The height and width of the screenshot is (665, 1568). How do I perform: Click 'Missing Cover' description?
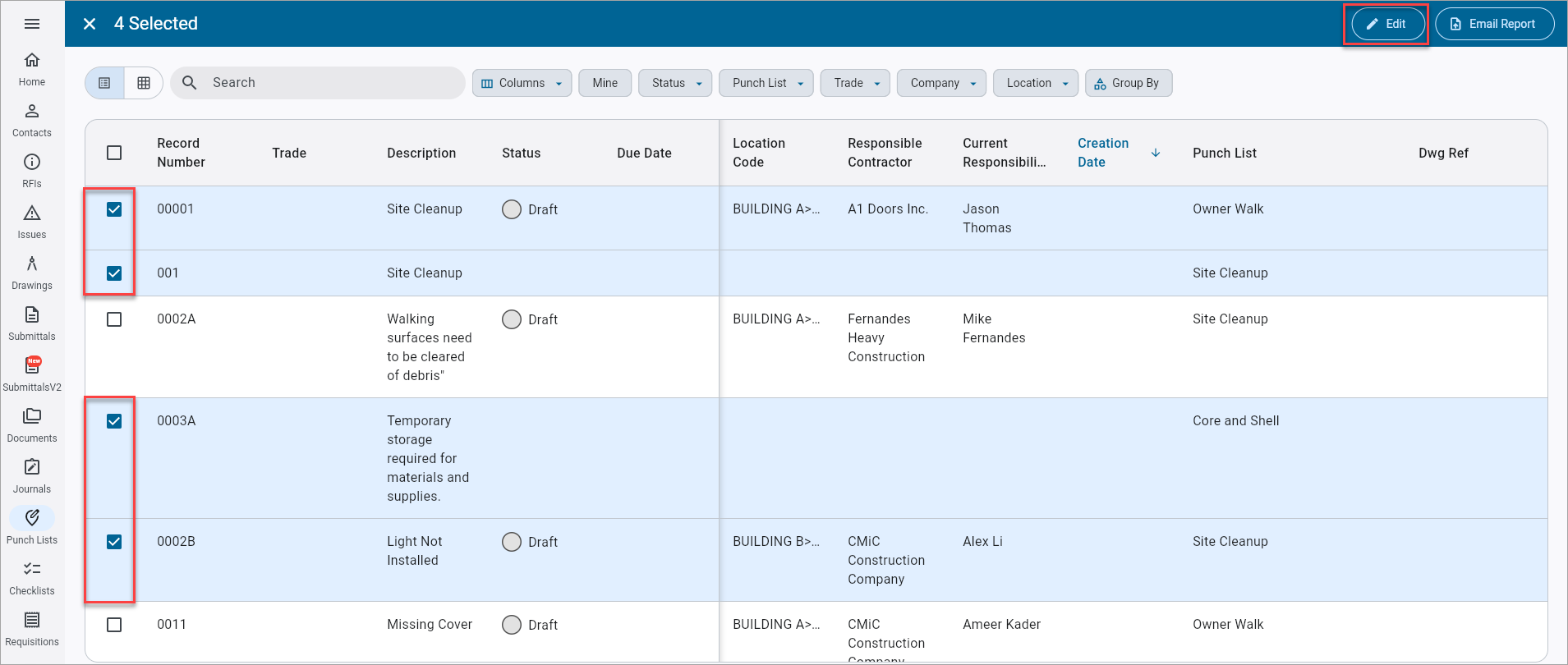pyautogui.click(x=430, y=624)
